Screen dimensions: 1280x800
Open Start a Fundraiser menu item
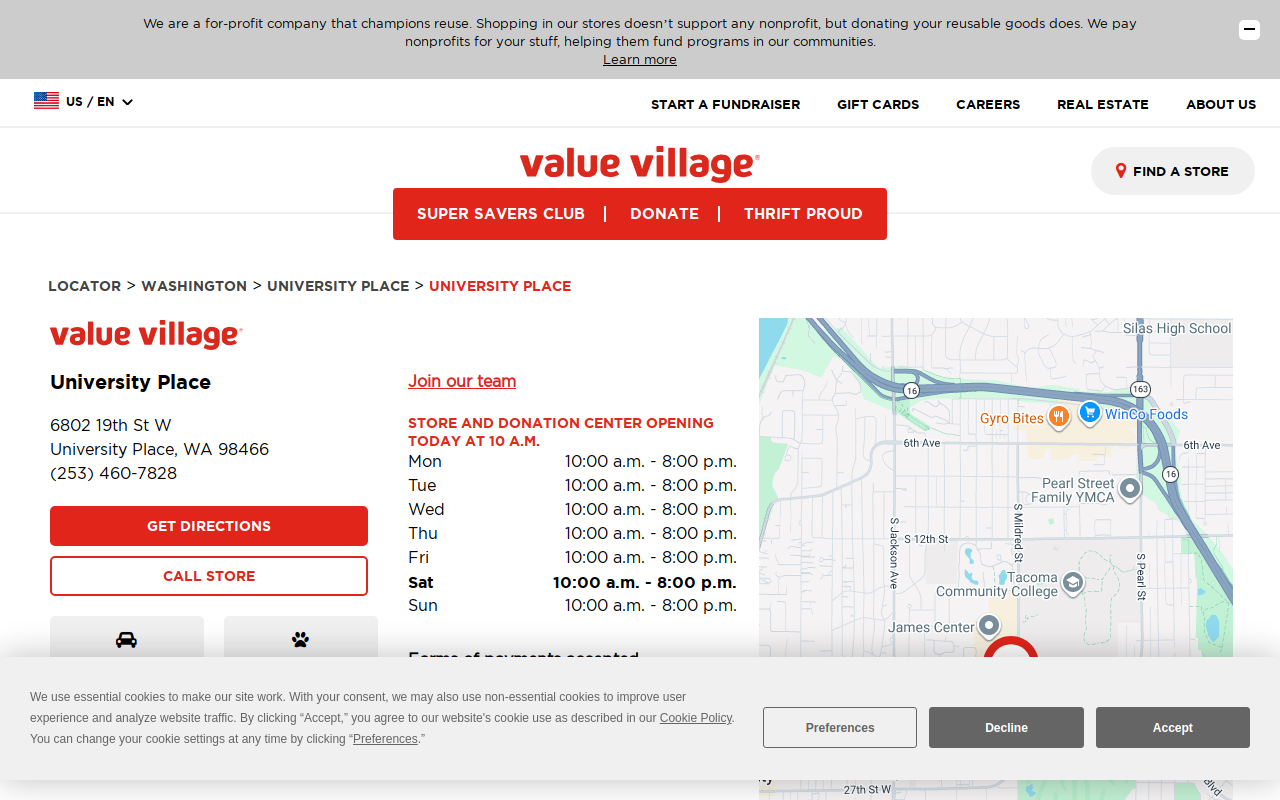click(x=725, y=104)
